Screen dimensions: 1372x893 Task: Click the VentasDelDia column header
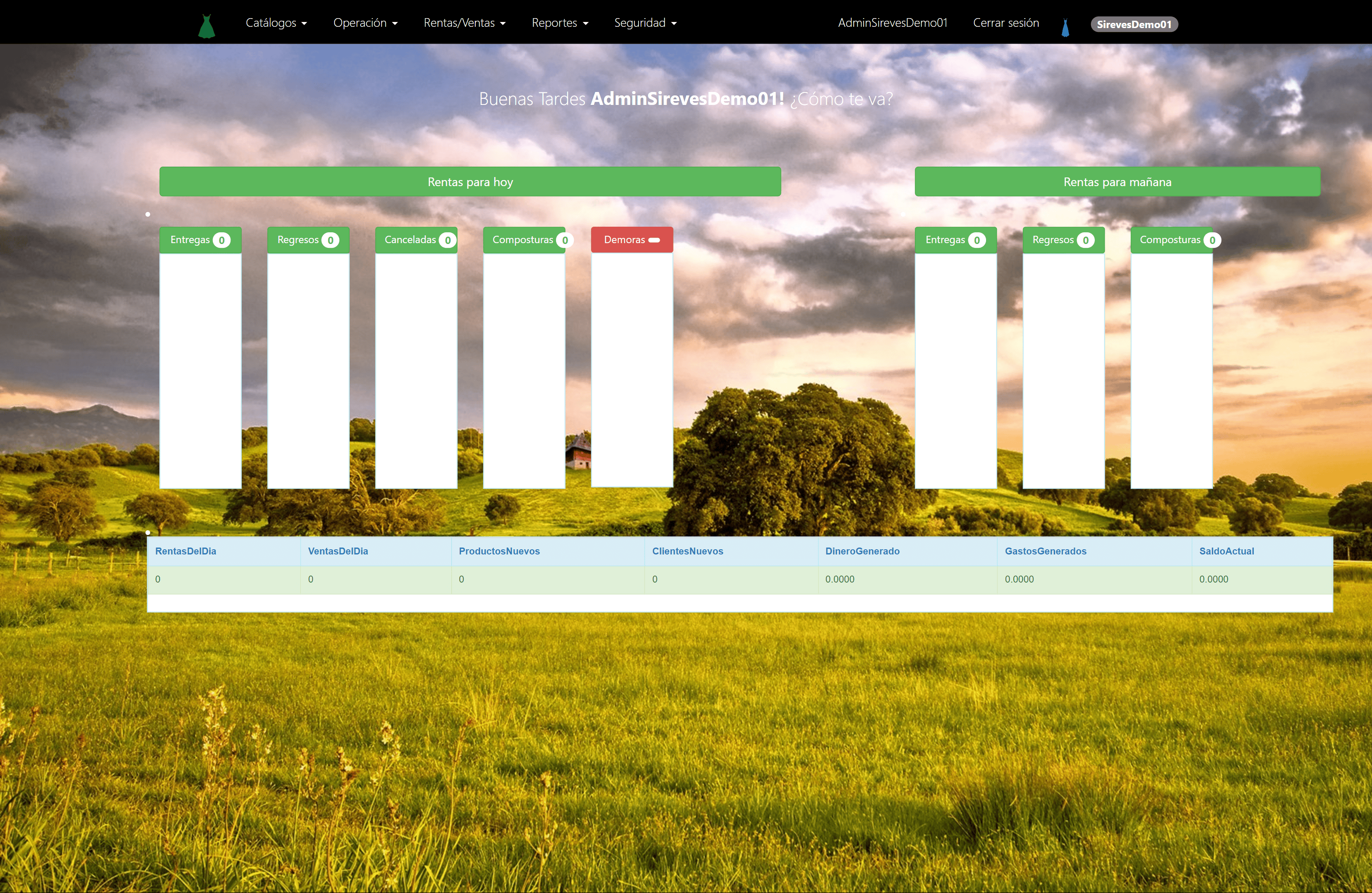pyautogui.click(x=338, y=551)
